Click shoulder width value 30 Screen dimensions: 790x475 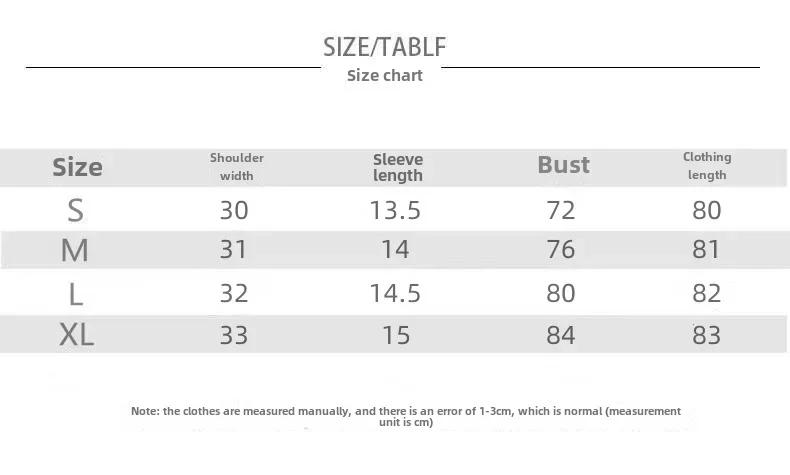pyautogui.click(x=234, y=210)
